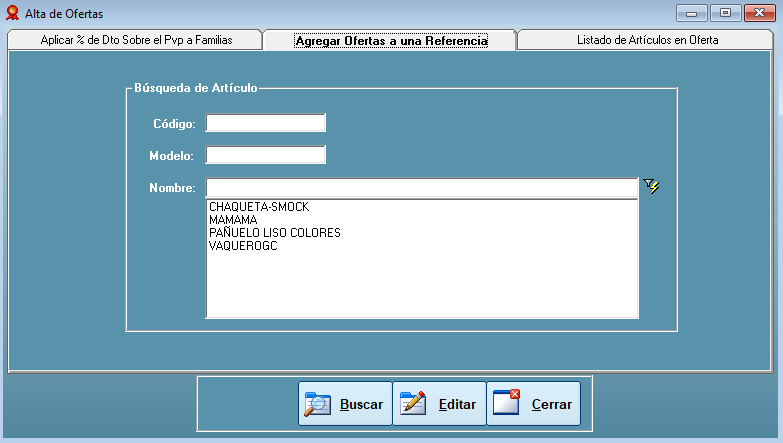This screenshot has width=783, height=443.
Task: Select VAQUEROGC in the article list
Action: tap(422, 246)
